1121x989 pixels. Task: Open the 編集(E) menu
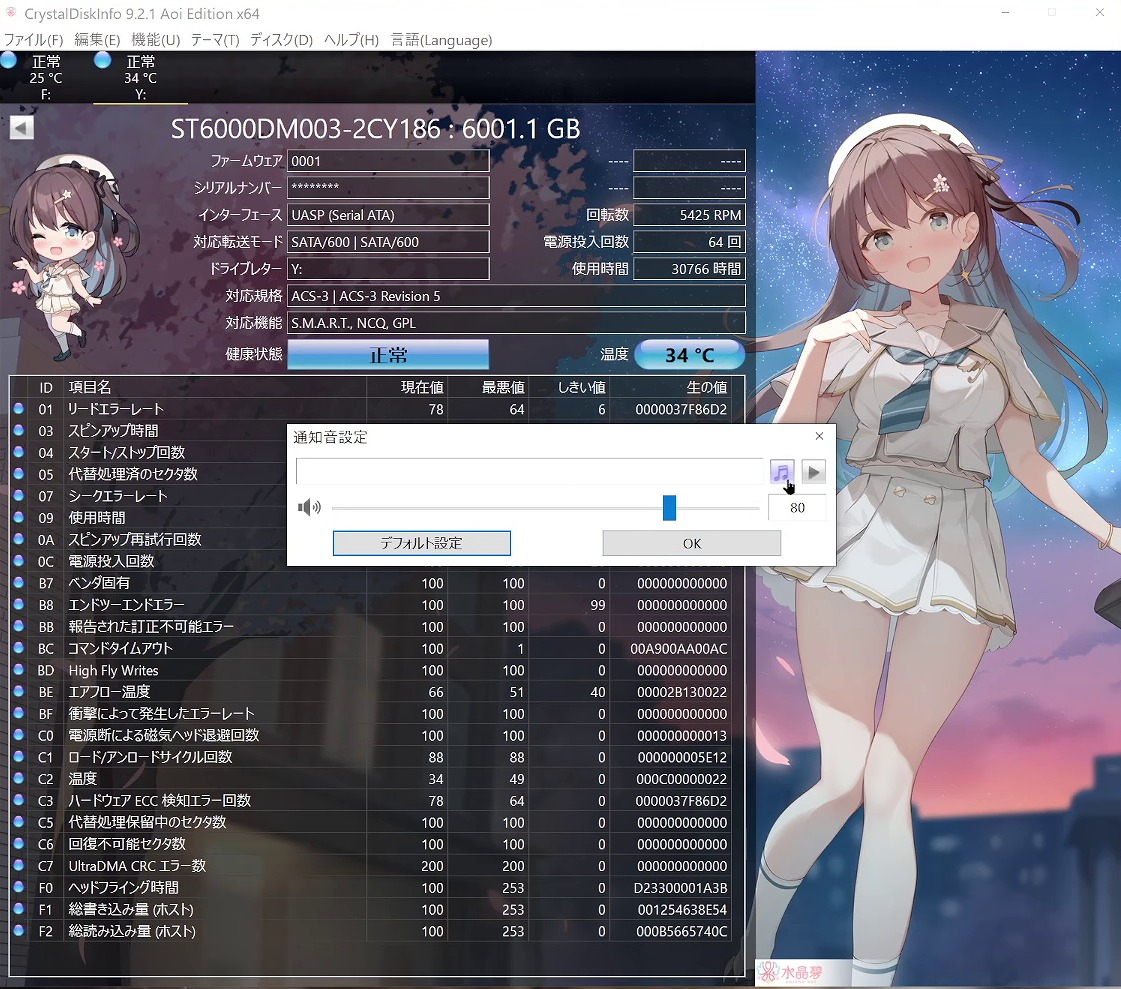97,40
